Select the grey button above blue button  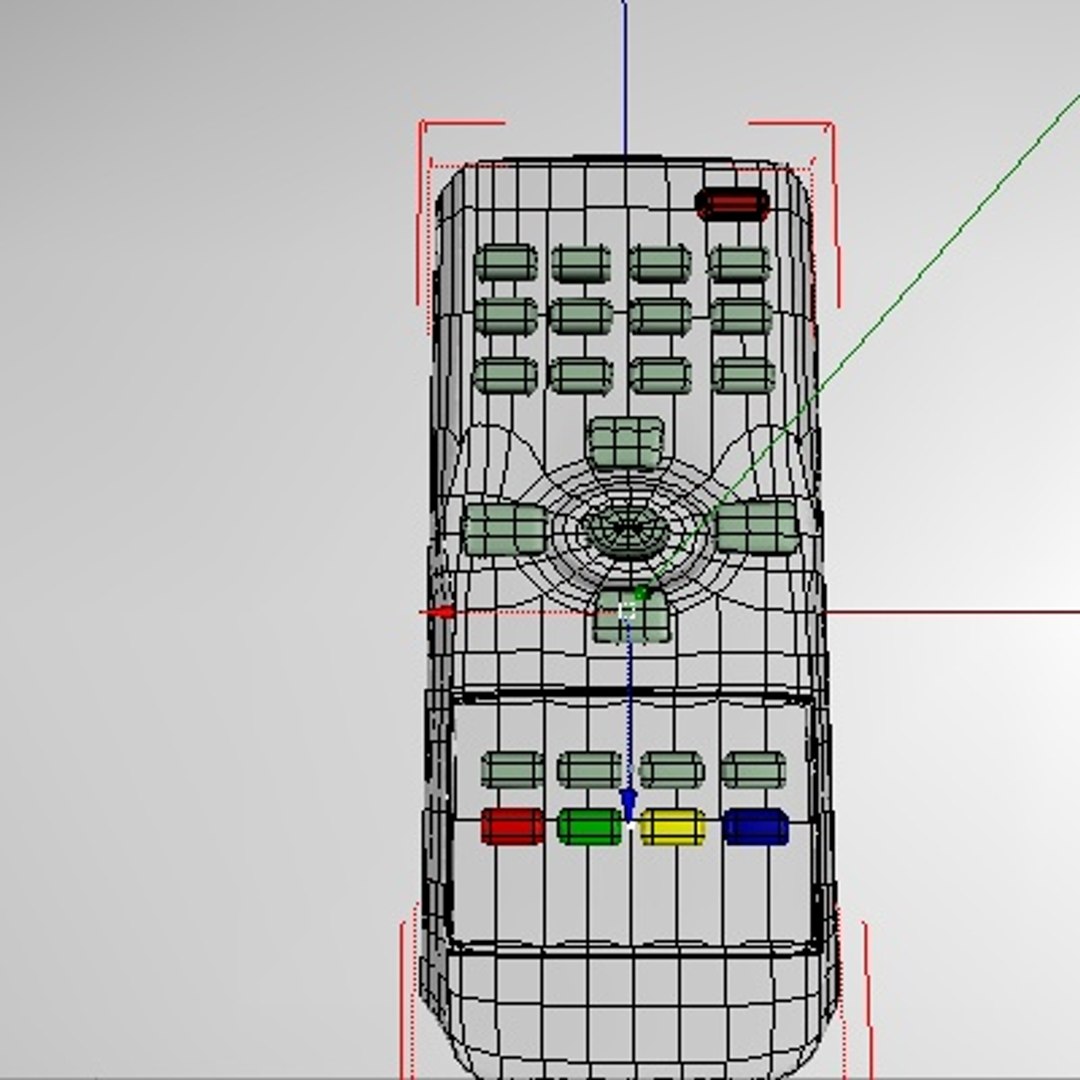tap(754, 769)
